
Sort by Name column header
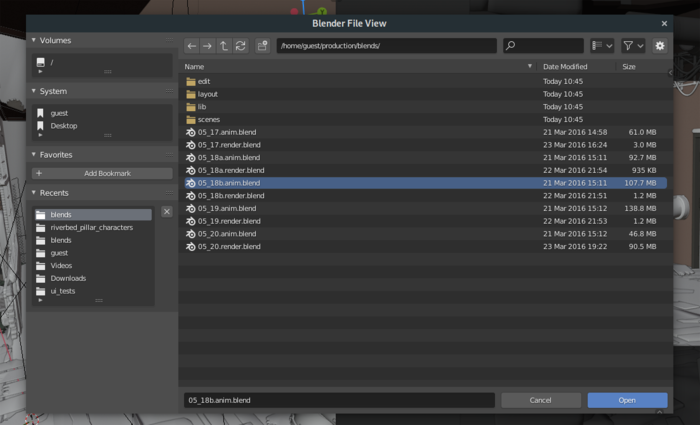point(194,67)
